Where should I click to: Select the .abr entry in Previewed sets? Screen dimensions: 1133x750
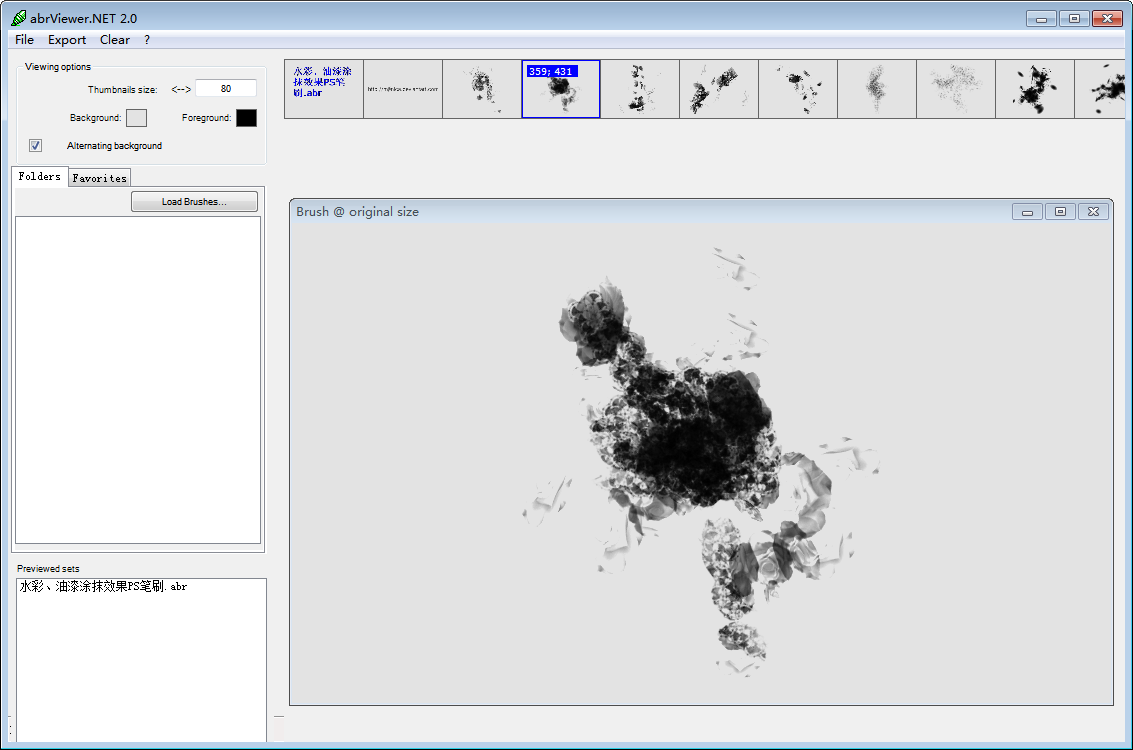[103, 587]
